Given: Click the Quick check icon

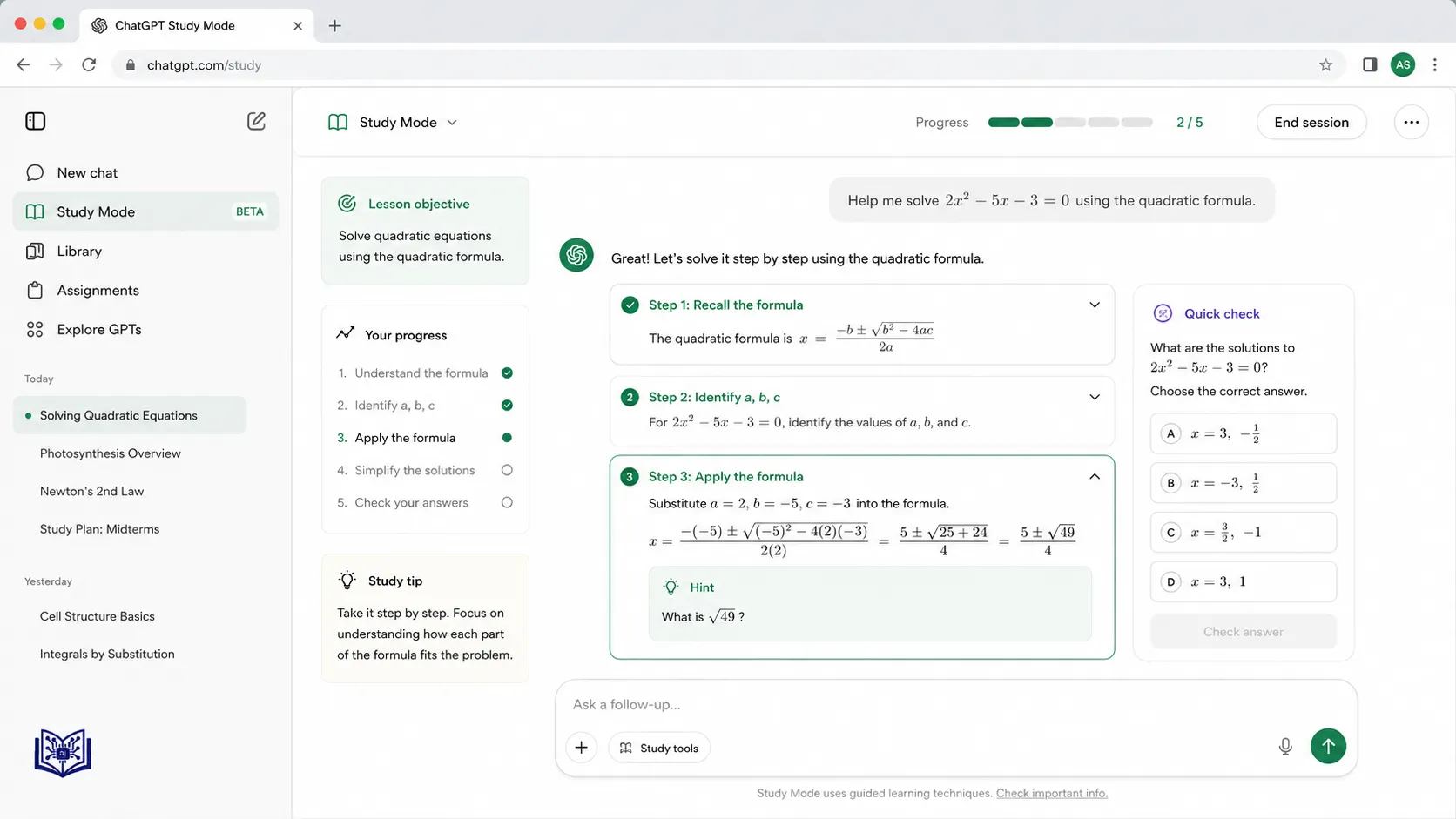Looking at the screenshot, I should coord(1163,313).
